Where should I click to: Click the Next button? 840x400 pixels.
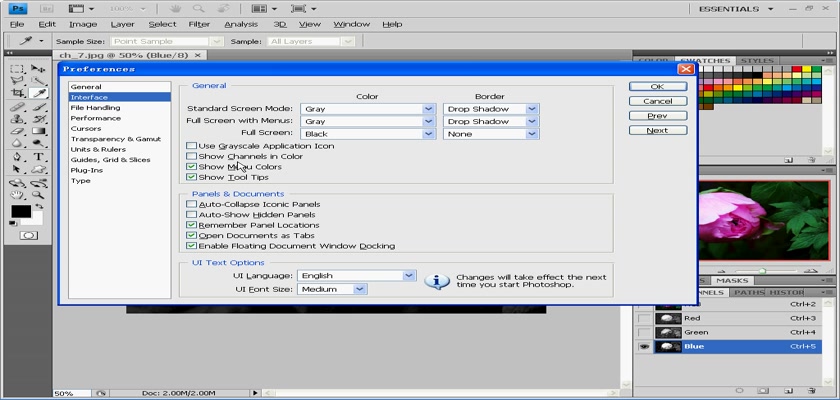click(657, 130)
